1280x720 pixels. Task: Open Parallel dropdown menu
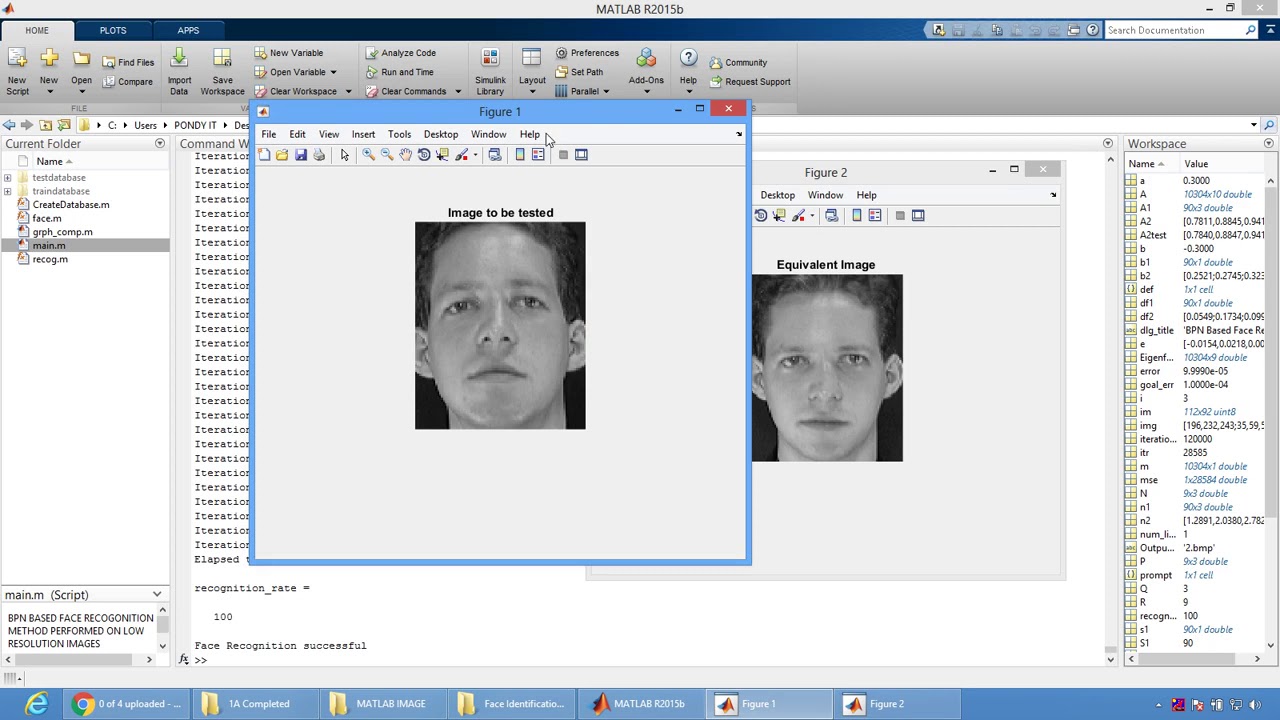[583, 91]
